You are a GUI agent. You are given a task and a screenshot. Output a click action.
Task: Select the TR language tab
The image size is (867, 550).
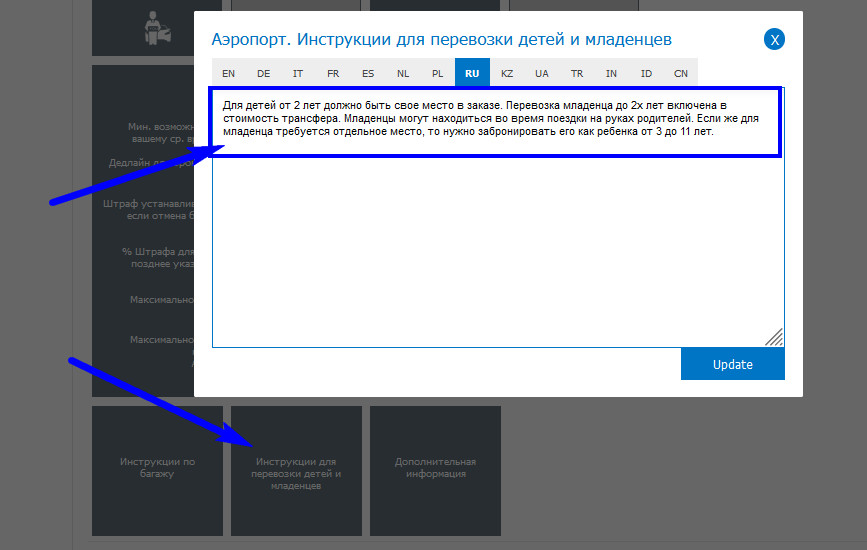click(577, 73)
